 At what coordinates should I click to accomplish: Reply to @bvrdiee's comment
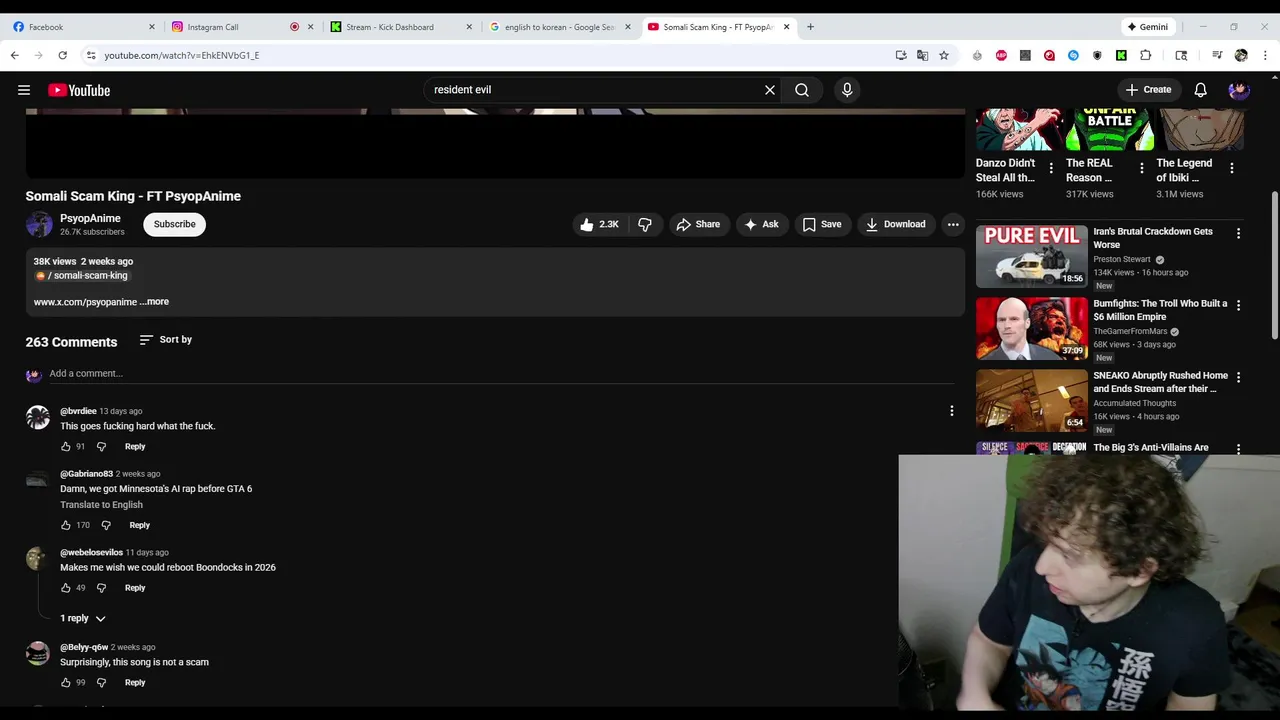pyautogui.click(x=135, y=447)
